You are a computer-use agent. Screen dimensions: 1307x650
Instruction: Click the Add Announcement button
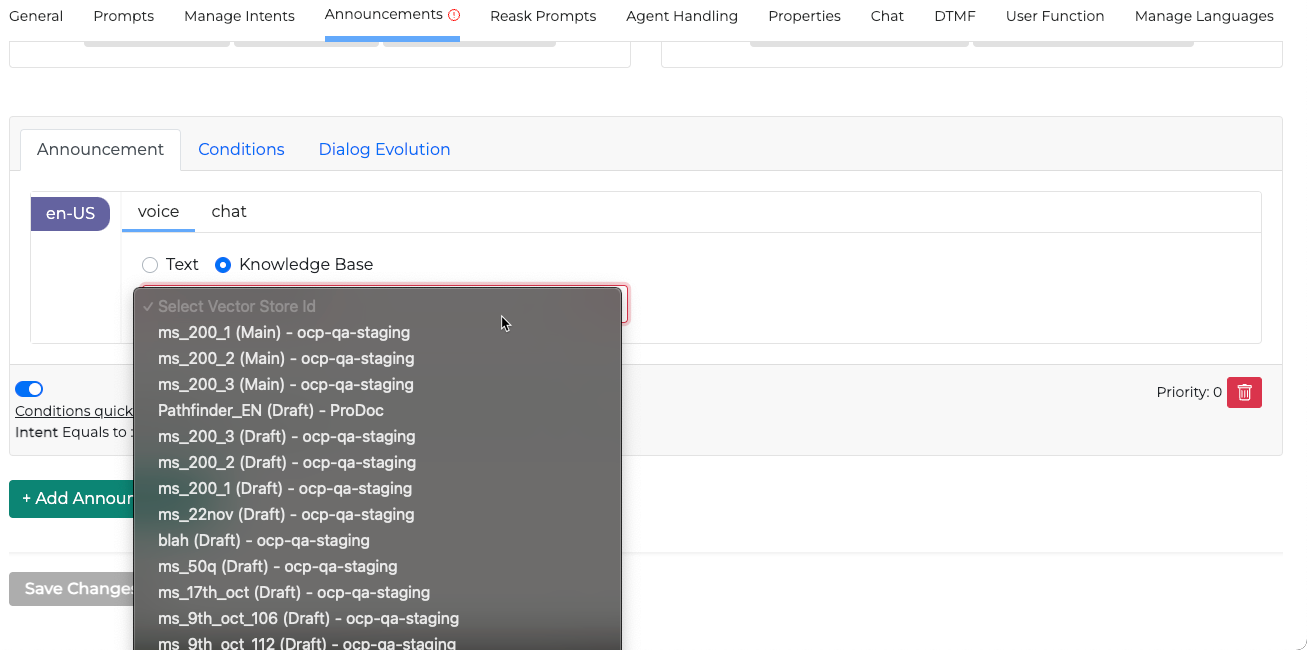point(72,498)
